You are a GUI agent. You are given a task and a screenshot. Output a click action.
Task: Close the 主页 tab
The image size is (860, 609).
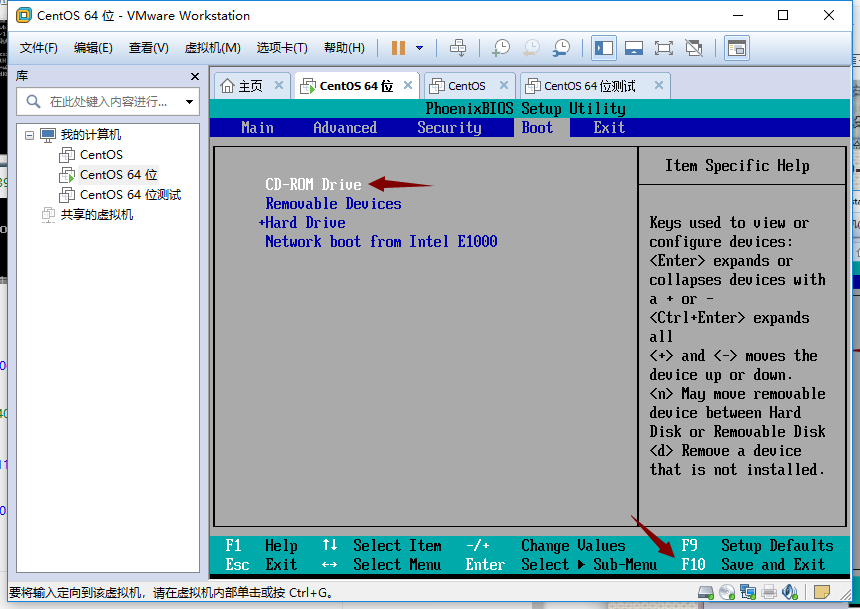tap(279, 85)
